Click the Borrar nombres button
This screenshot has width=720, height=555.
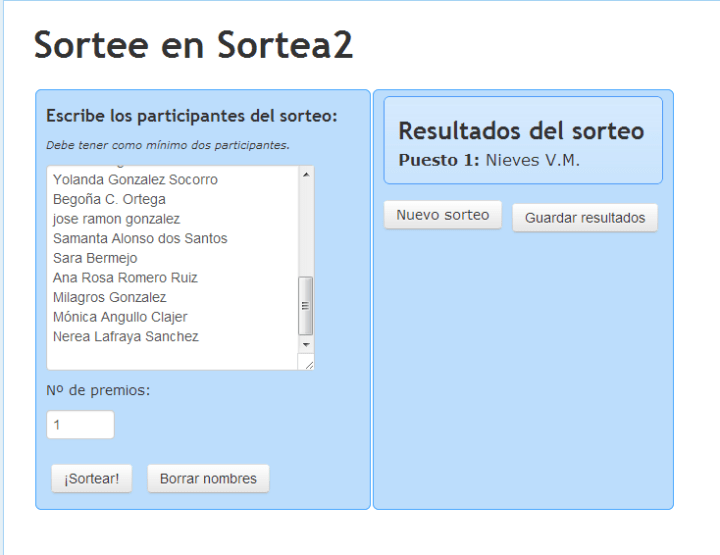[x=208, y=478]
